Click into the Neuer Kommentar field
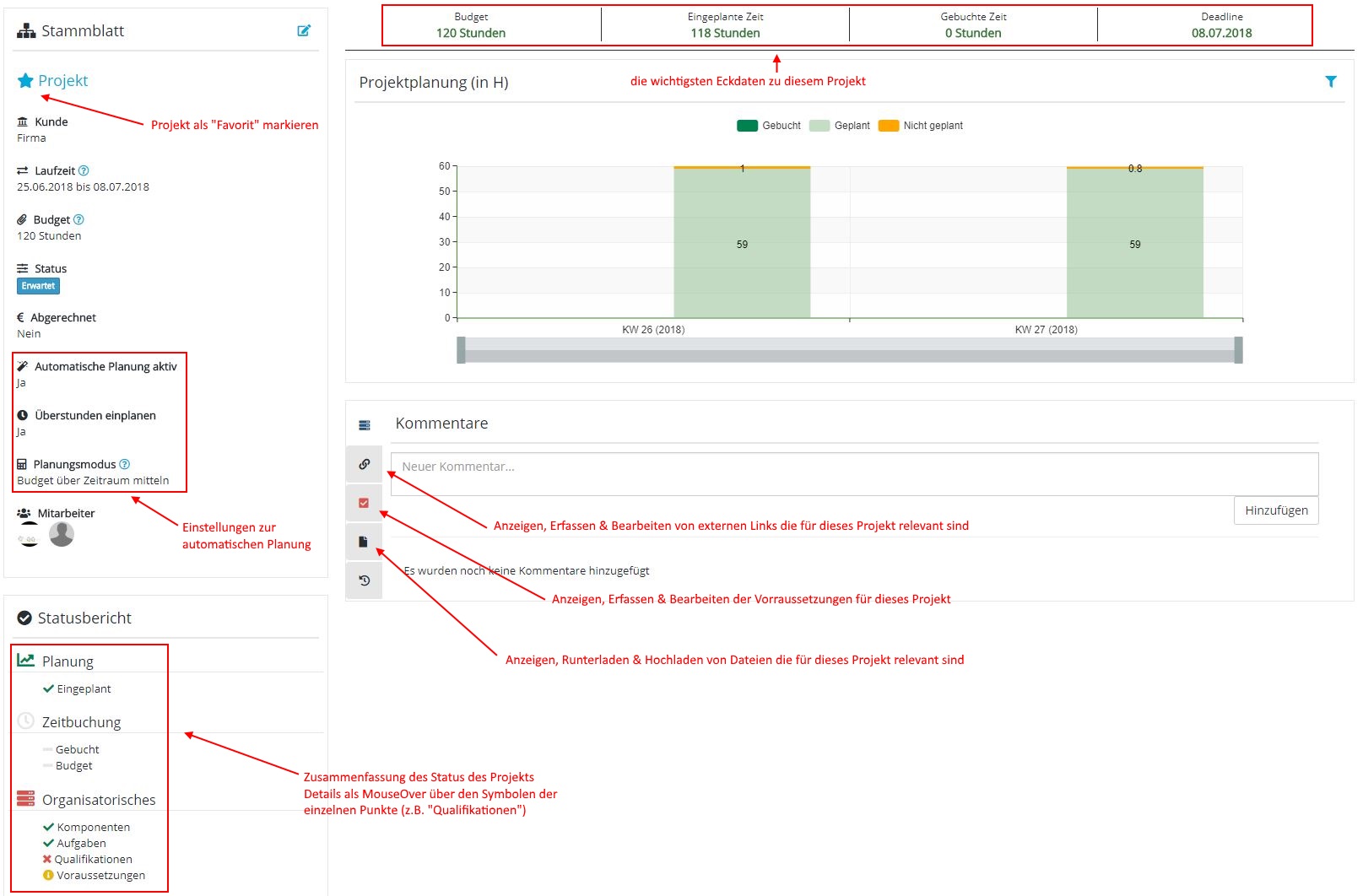Image resolution: width=1363 pixels, height=896 pixels. pos(853,474)
